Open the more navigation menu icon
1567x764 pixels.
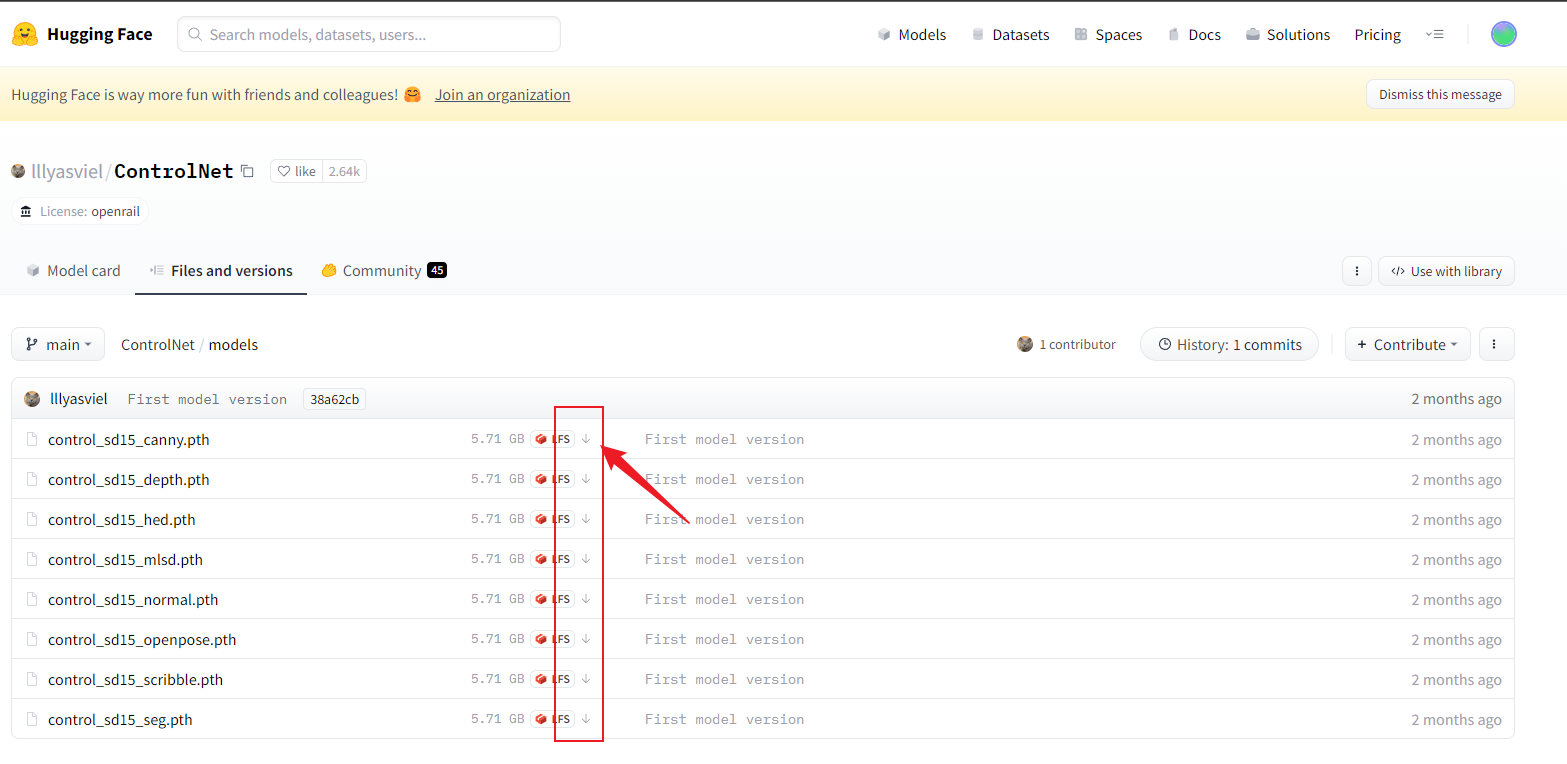(x=1435, y=34)
